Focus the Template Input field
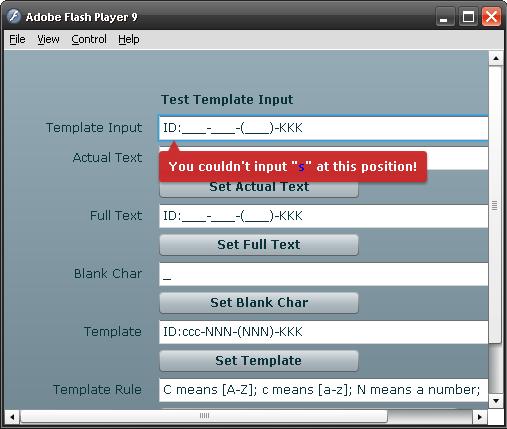Screen dimensions: 507x429 pos(323,128)
